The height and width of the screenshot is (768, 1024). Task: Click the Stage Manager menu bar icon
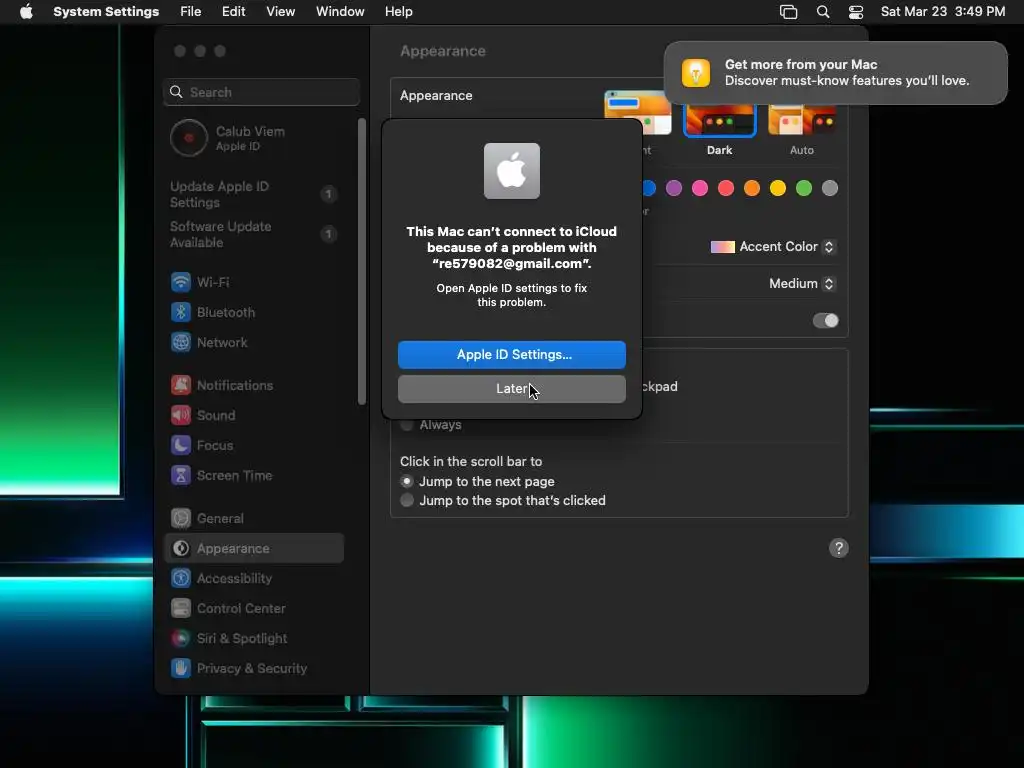(788, 12)
